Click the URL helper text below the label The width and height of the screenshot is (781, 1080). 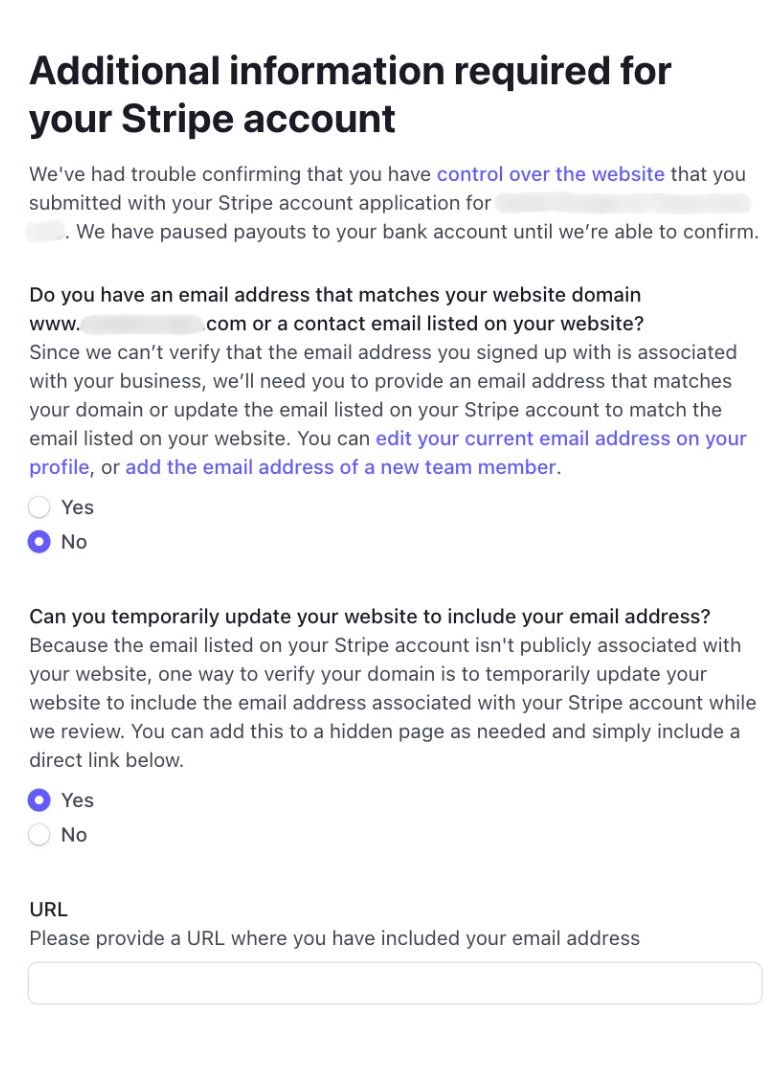click(335, 938)
